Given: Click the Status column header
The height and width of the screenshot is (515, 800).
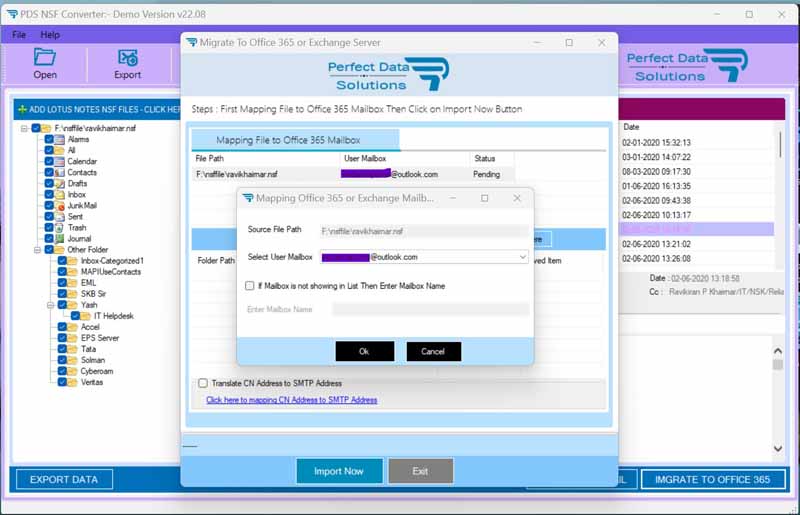Looking at the screenshot, I should [485, 158].
